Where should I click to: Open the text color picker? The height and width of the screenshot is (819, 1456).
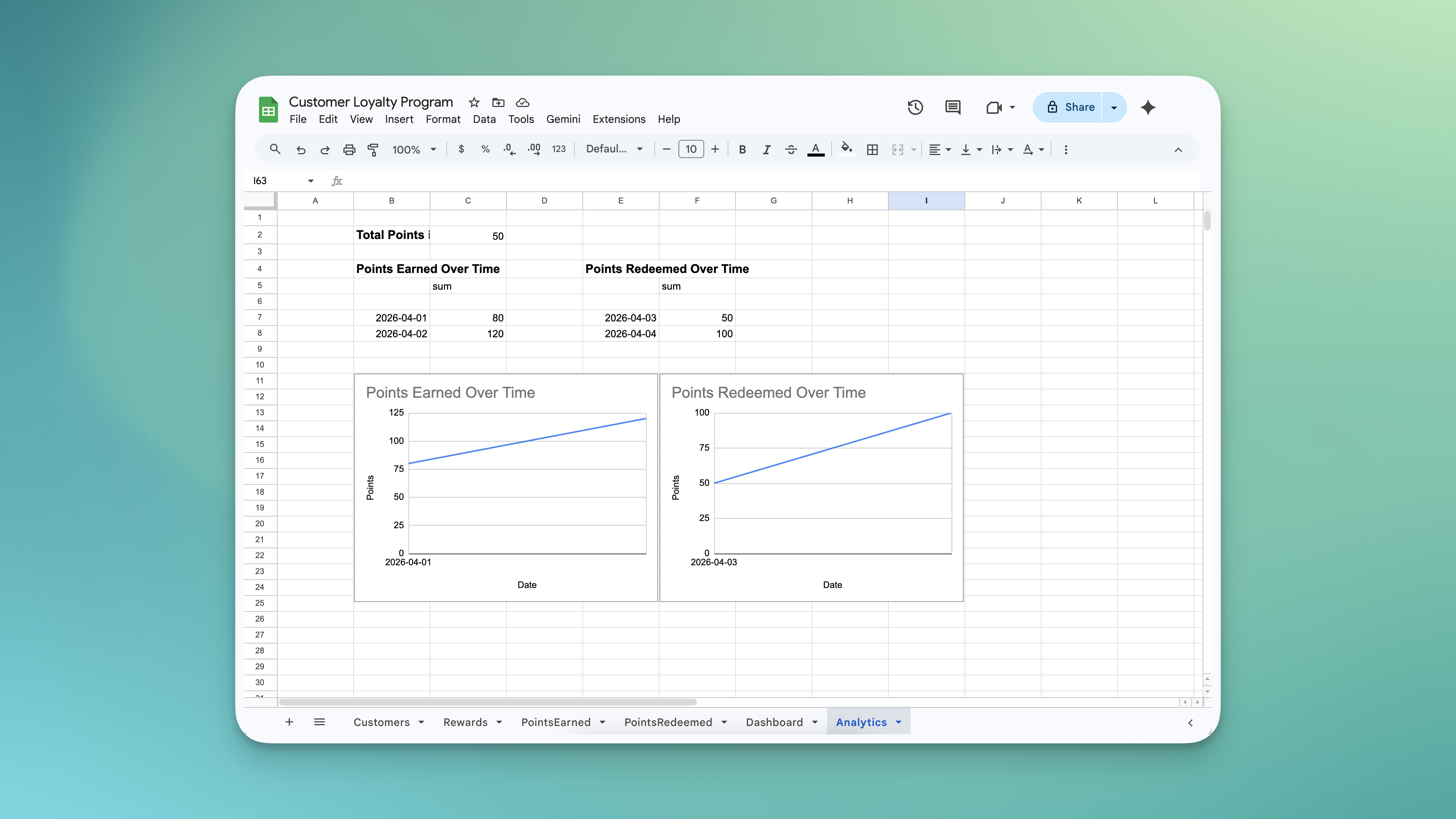tap(816, 149)
